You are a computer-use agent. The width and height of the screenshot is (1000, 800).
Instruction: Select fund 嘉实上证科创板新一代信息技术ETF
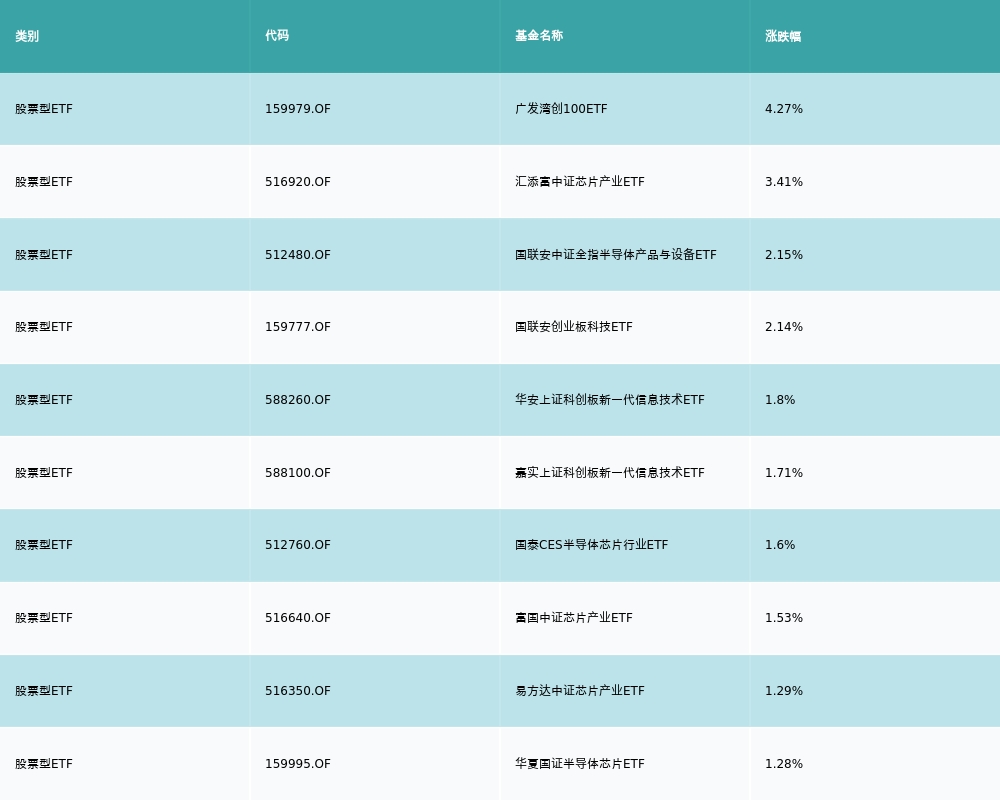point(610,473)
